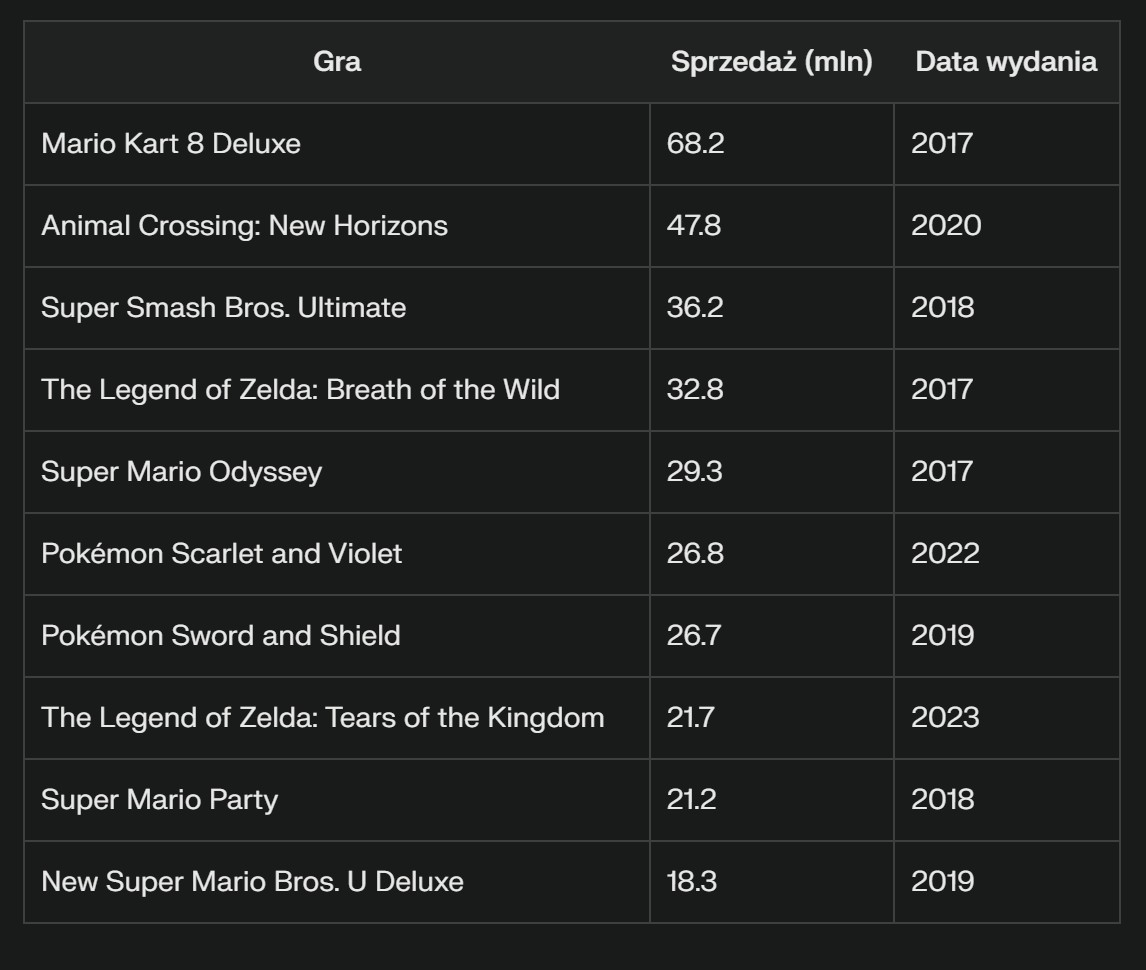Select the Sprzedaż (mln) column header
The image size is (1146, 970).
coord(772,61)
